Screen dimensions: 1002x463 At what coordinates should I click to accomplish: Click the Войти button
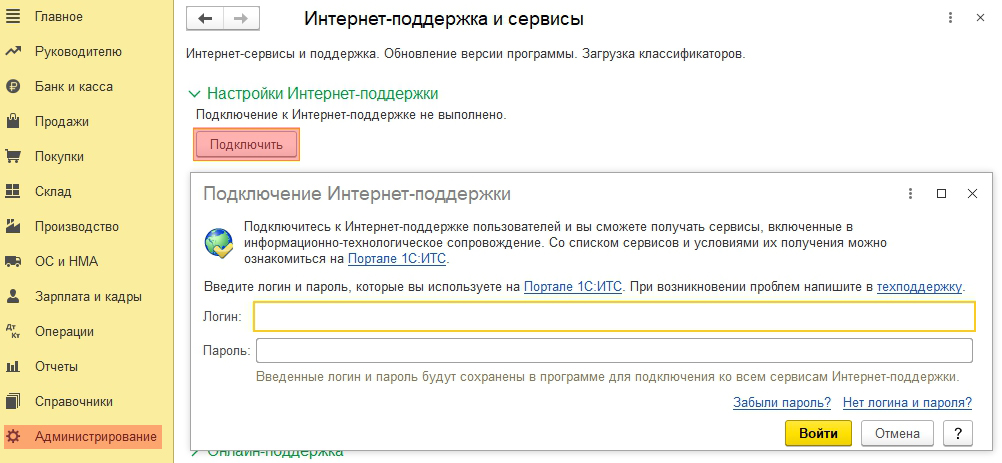[818, 433]
